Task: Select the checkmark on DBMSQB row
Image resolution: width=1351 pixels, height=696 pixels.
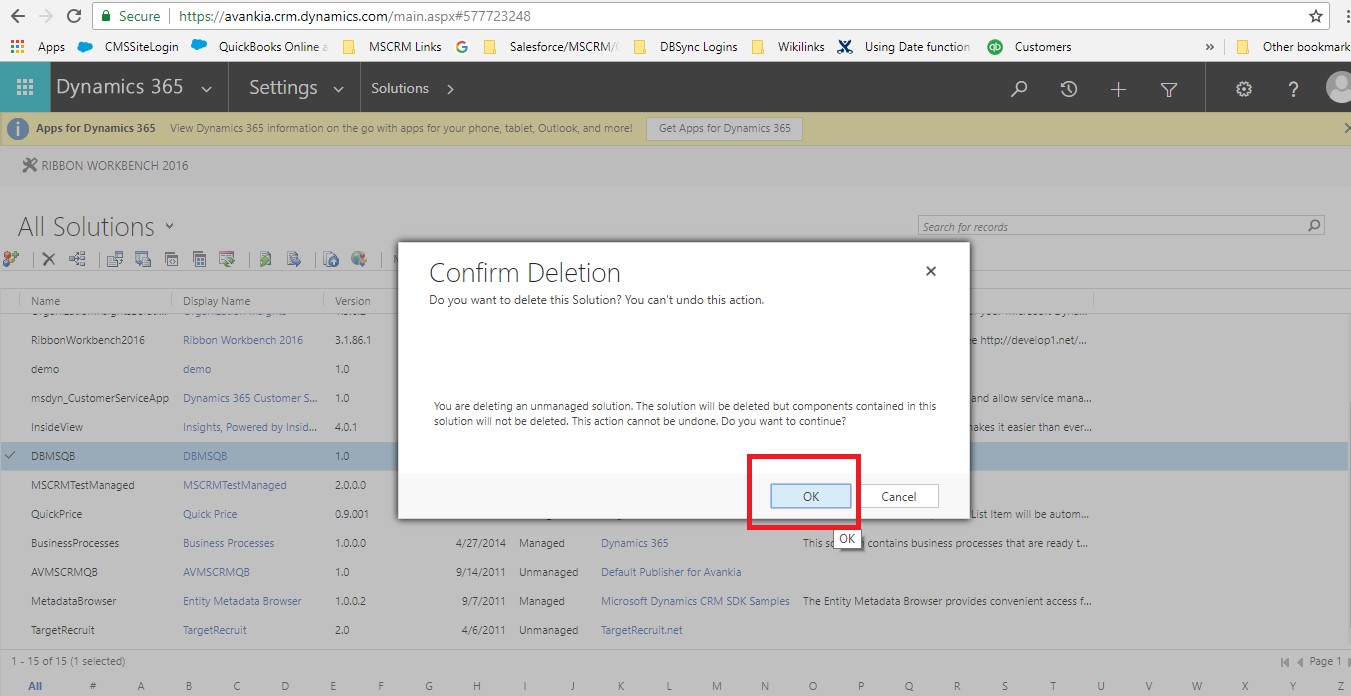Action: click(x=10, y=456)
